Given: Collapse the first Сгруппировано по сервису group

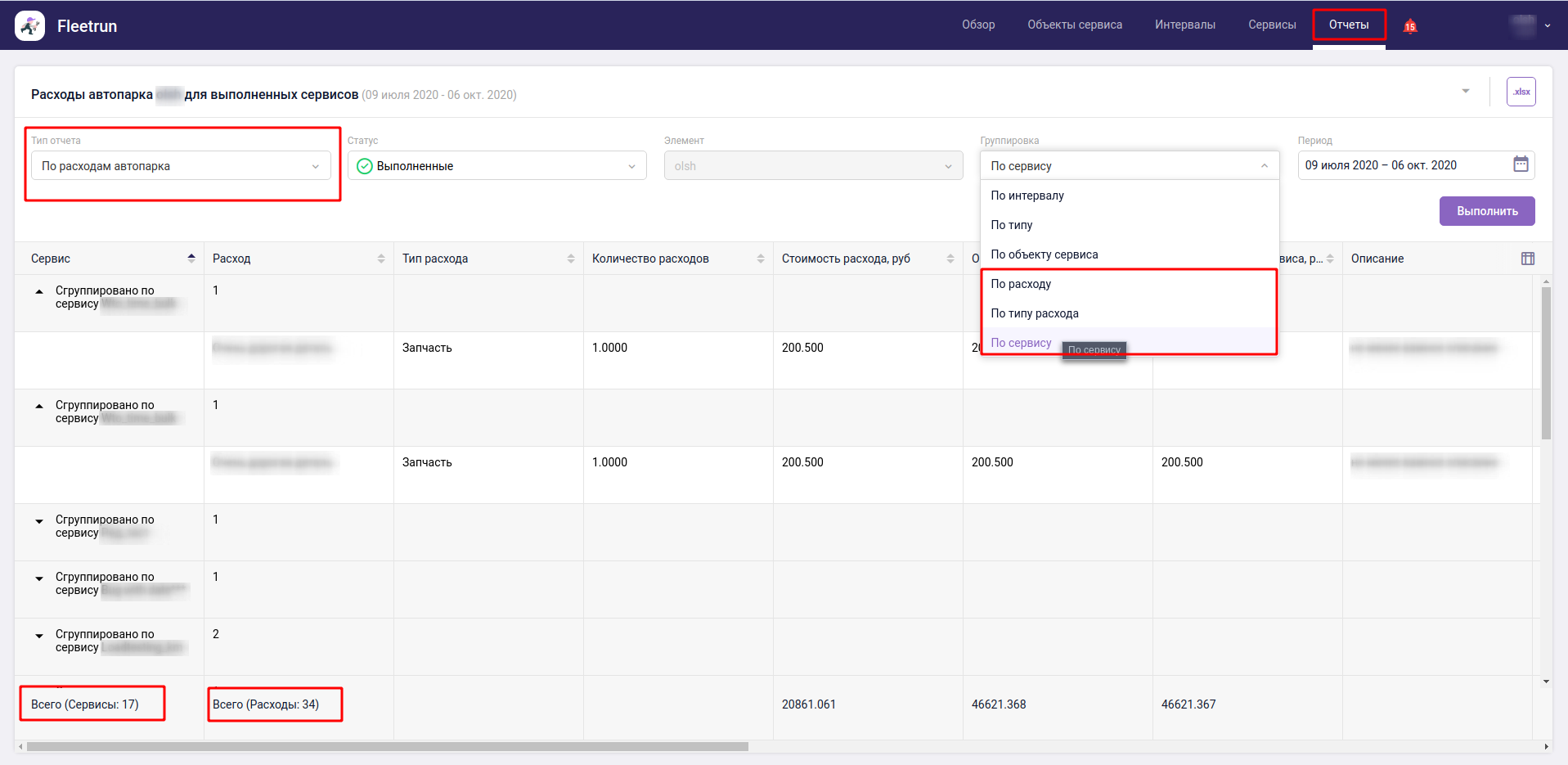Looking at the screenshot, I should [39, 291].
